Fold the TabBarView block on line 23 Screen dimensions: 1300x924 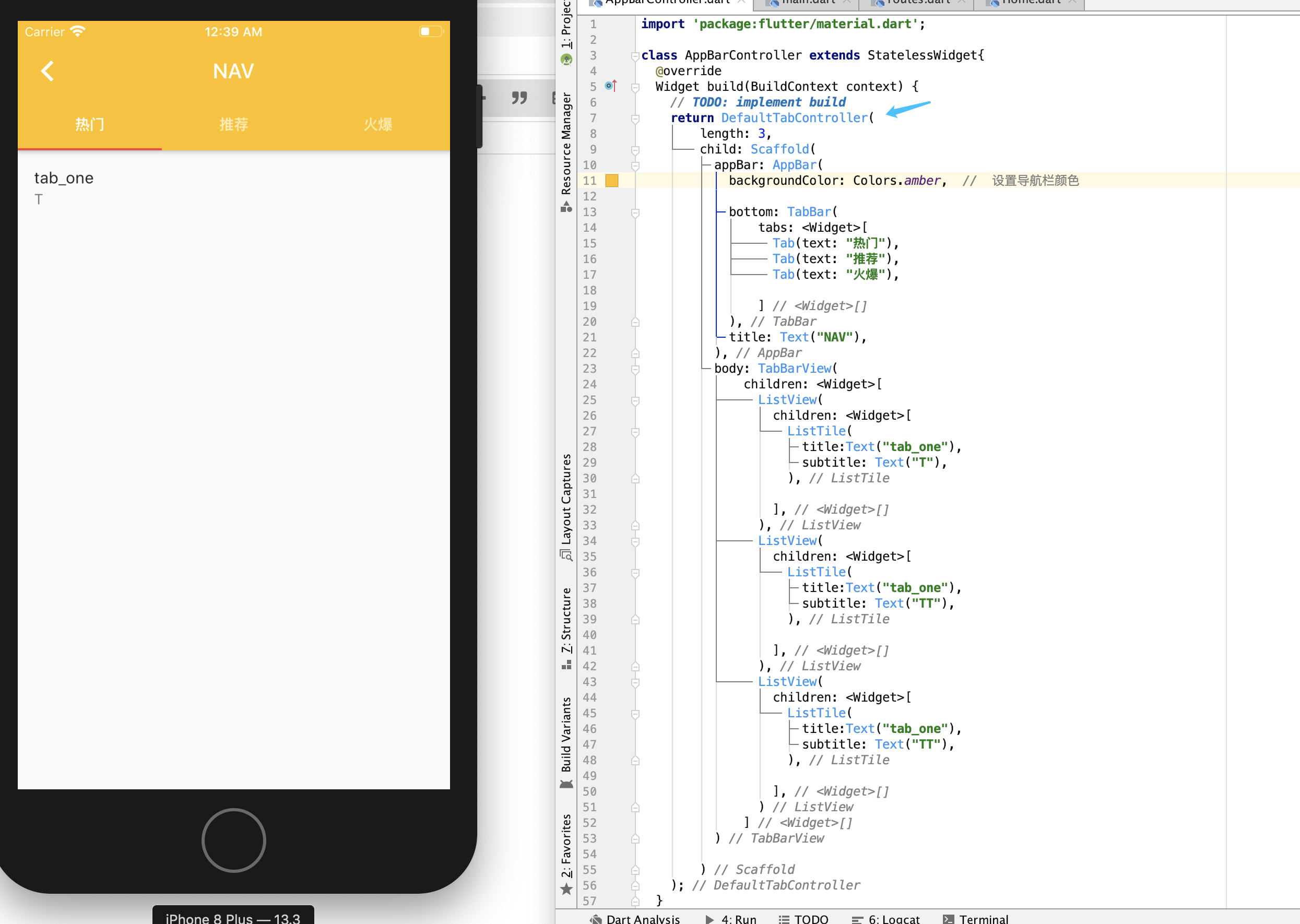pyautogui.click(x=635, y=369)
